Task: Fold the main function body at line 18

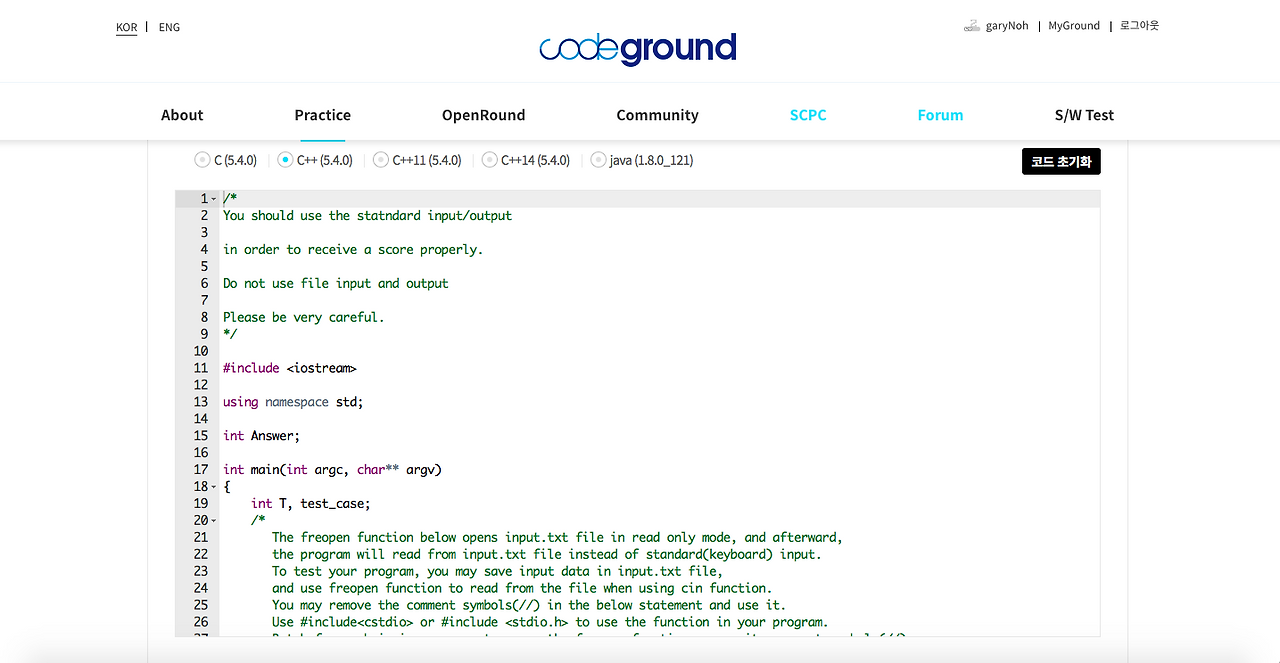Action: pos(214,487)
